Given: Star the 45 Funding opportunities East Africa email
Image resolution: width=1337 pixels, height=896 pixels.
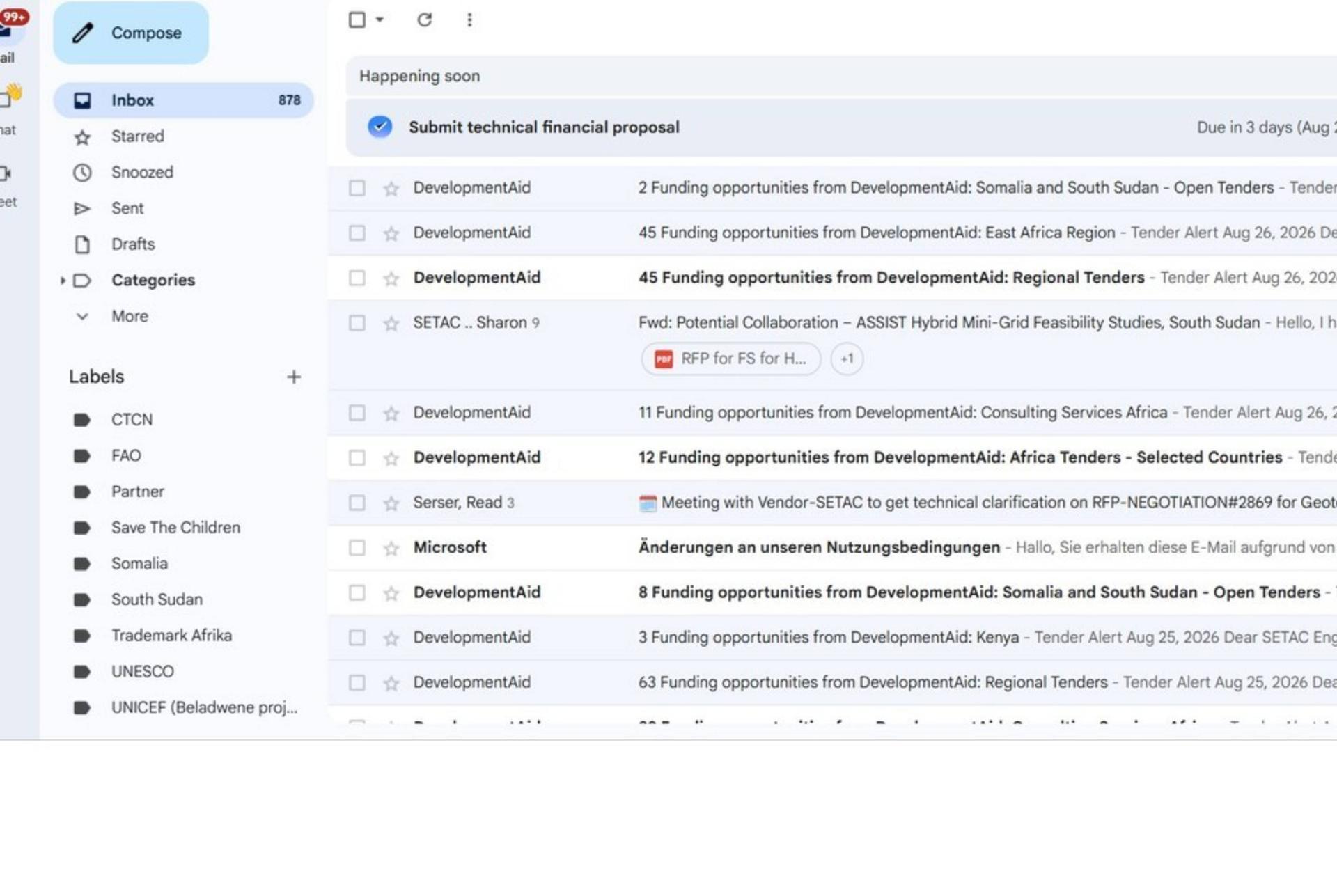Looking at the screenshot, I should click(391, 233).
